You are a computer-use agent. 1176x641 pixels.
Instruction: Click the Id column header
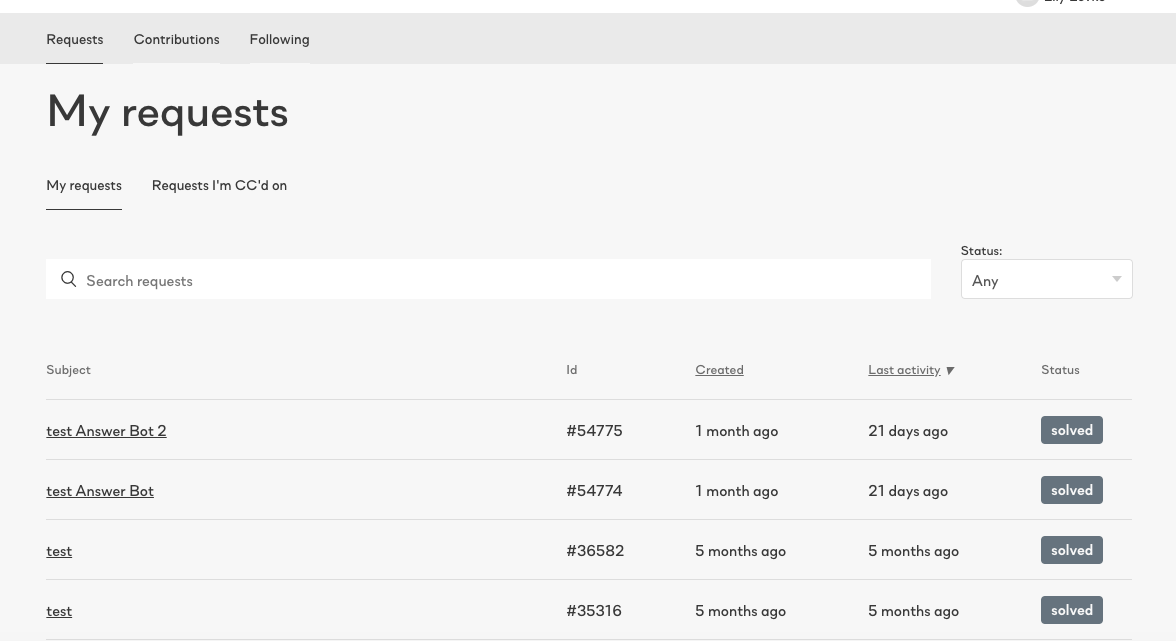click(x=572, y=370)
